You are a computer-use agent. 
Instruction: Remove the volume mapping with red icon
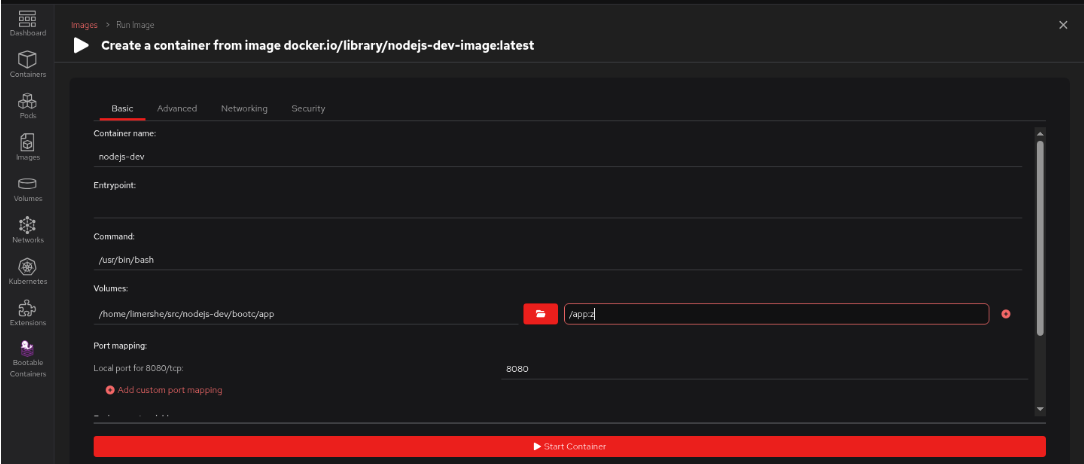1005,314
